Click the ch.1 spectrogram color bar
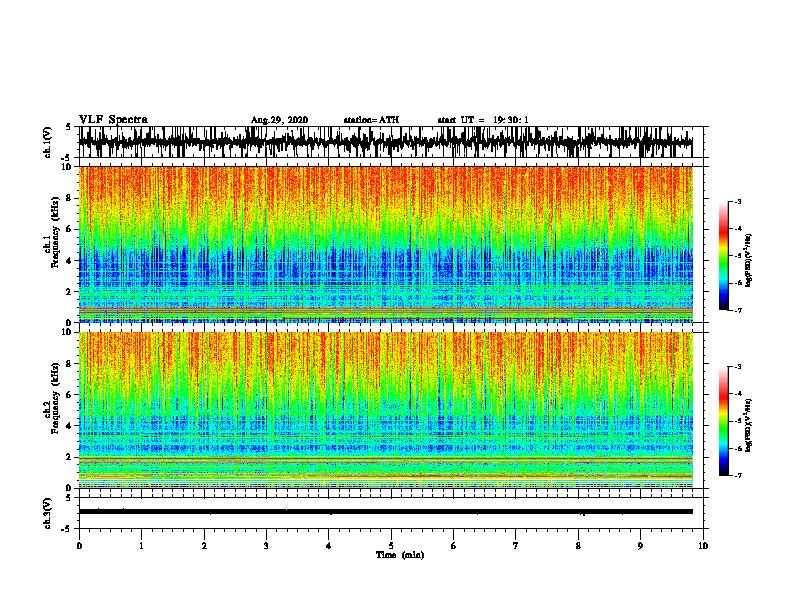Screen dimensions: 792x612 724,256
